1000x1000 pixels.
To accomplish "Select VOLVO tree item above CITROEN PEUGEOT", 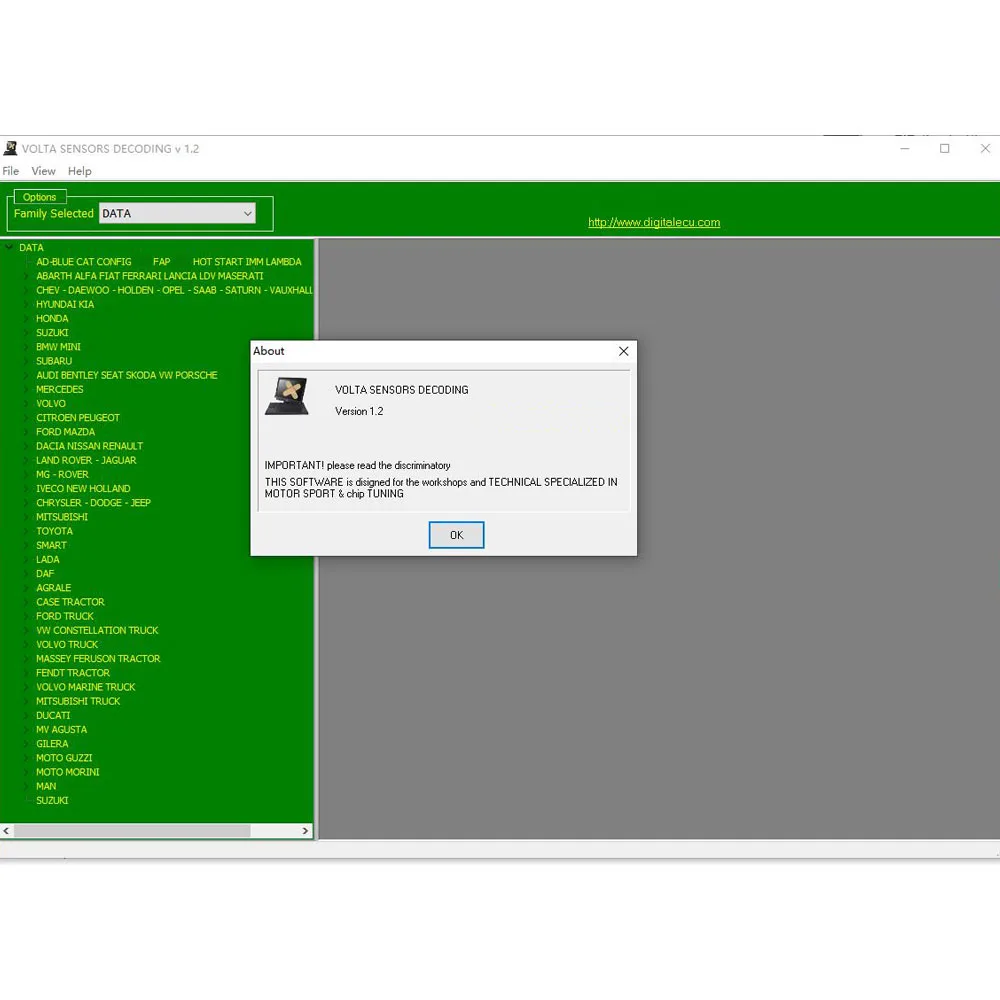I will 50,403.
